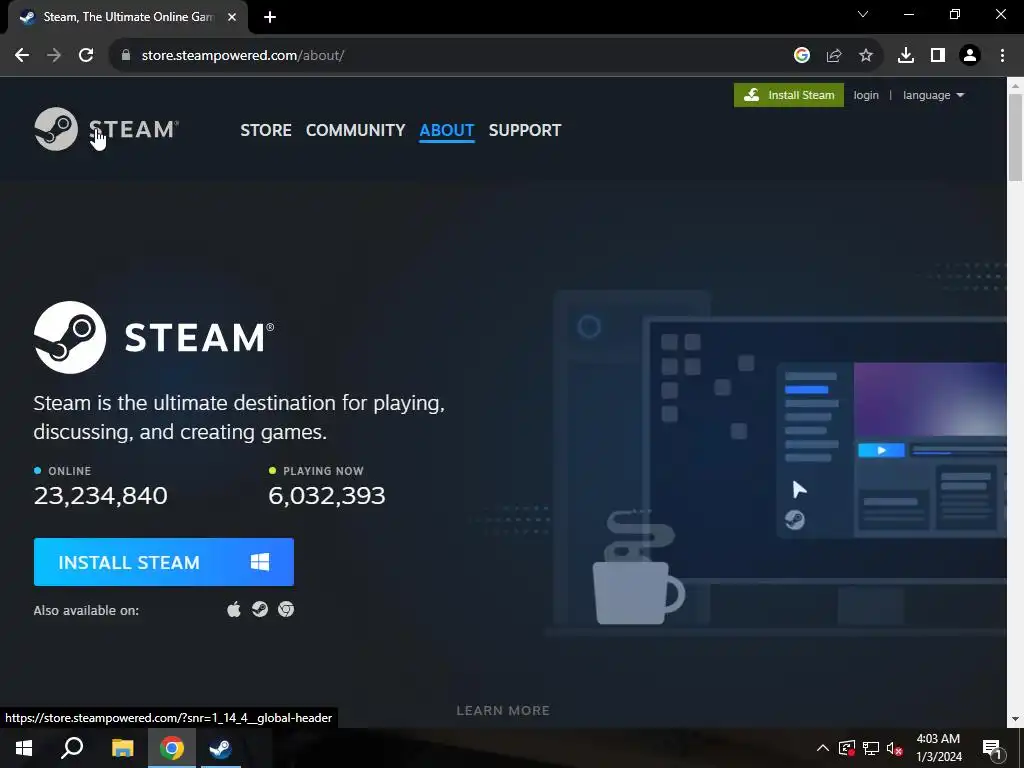Click the LEARN MORE link
1024x768 pixels.
click(x=503, y=711)
